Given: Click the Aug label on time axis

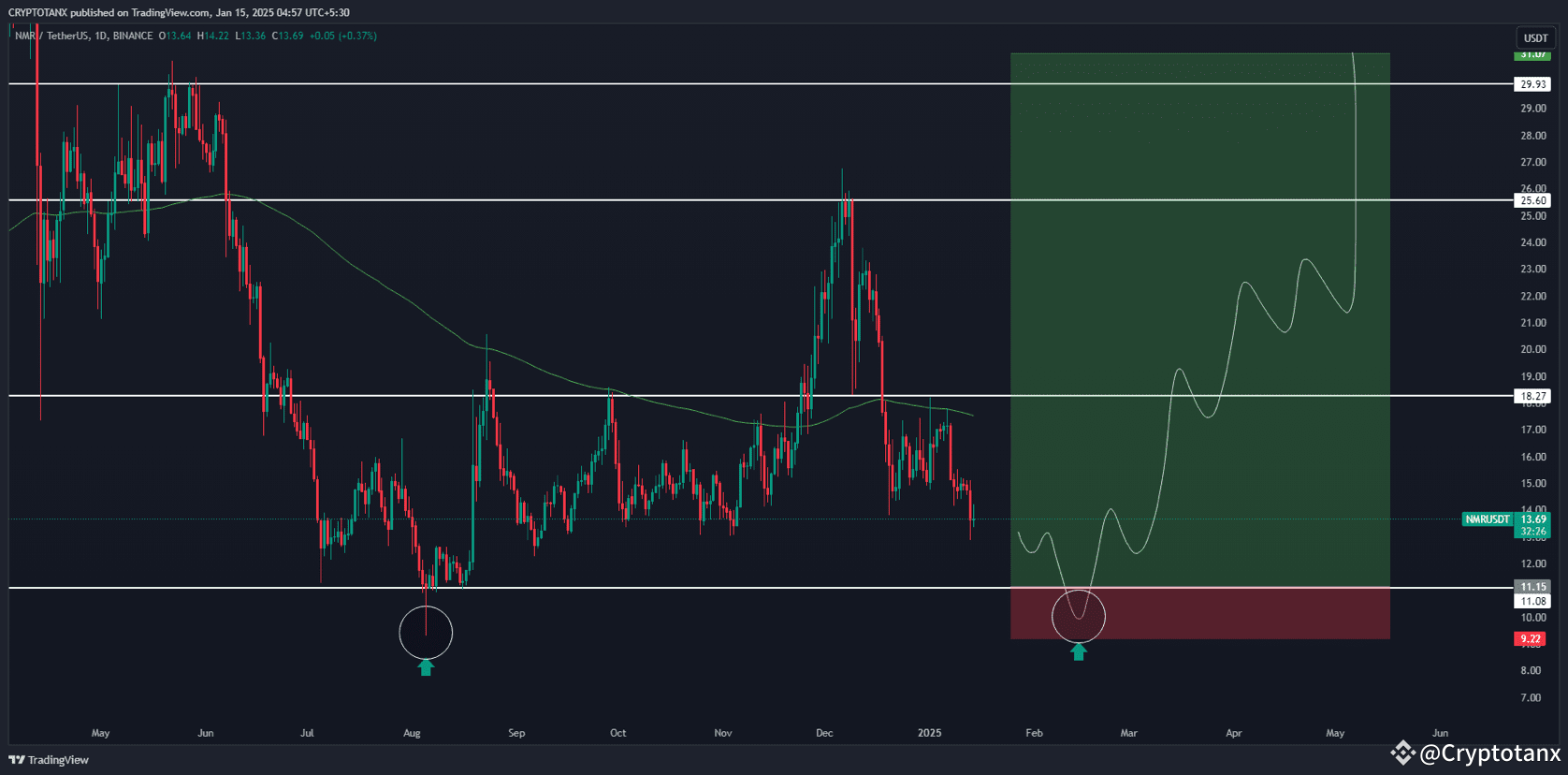Looking at the screenshot, I should [412, 733].
